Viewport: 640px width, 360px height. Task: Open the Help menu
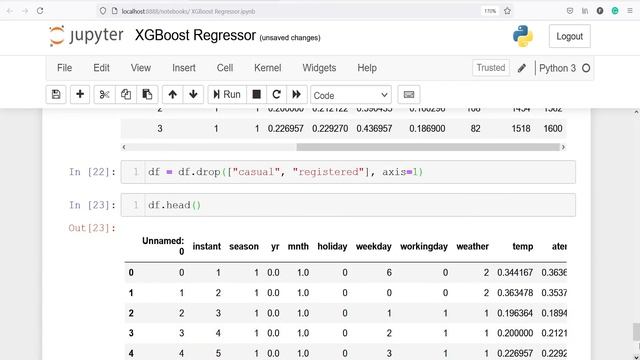[x=367, y=68]
